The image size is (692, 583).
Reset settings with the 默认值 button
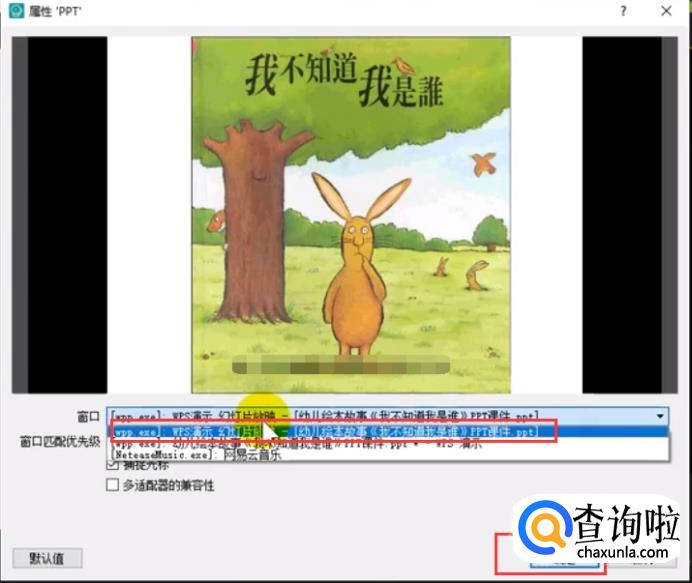click(x=47, y=558)
